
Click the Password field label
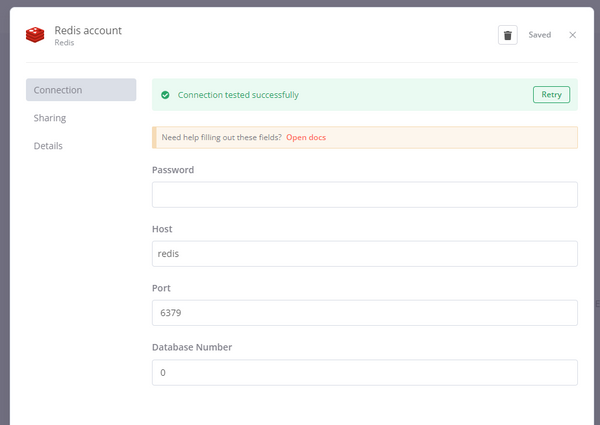pos(173,170)
